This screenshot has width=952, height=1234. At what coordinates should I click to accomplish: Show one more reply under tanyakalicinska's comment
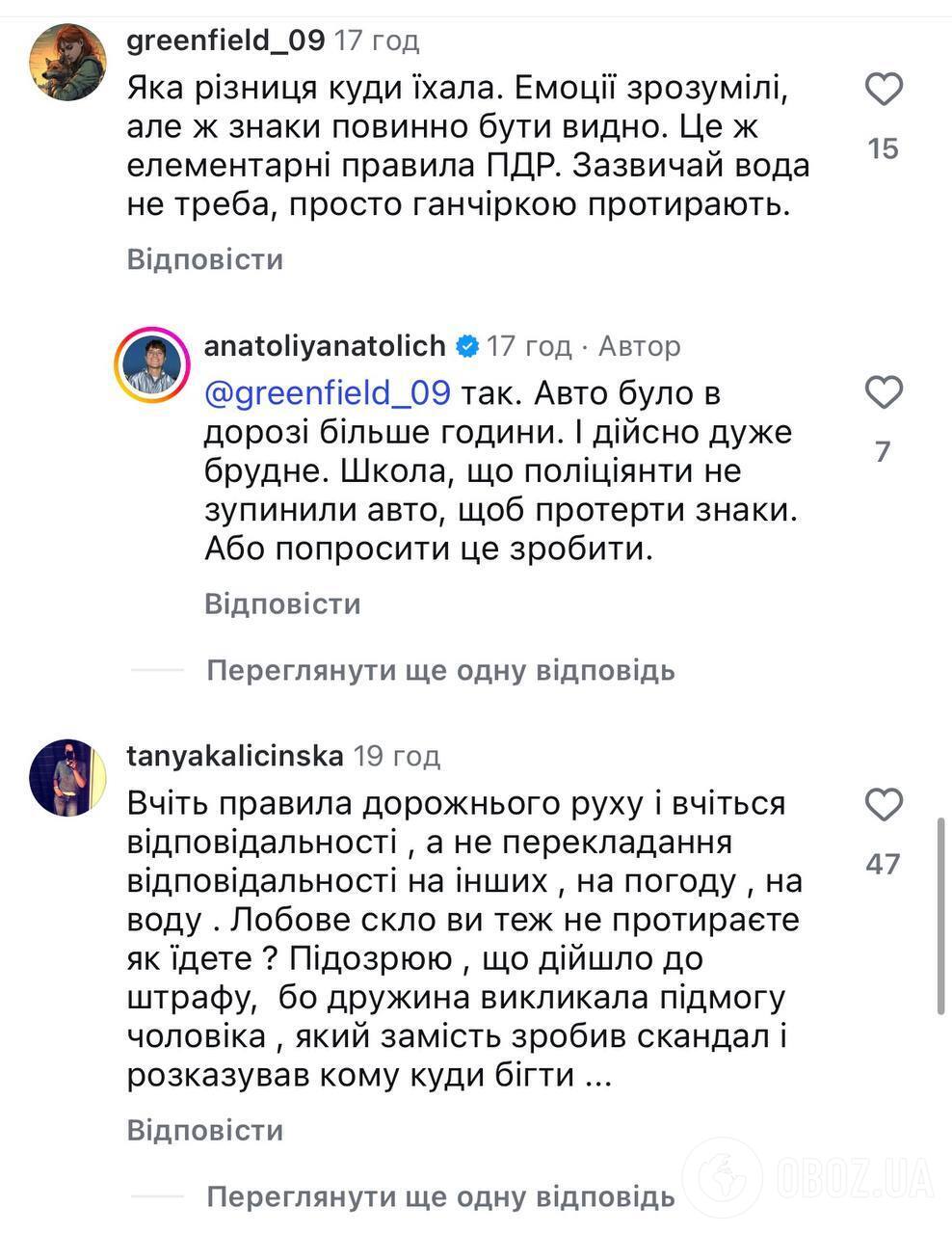point(438,1197)
